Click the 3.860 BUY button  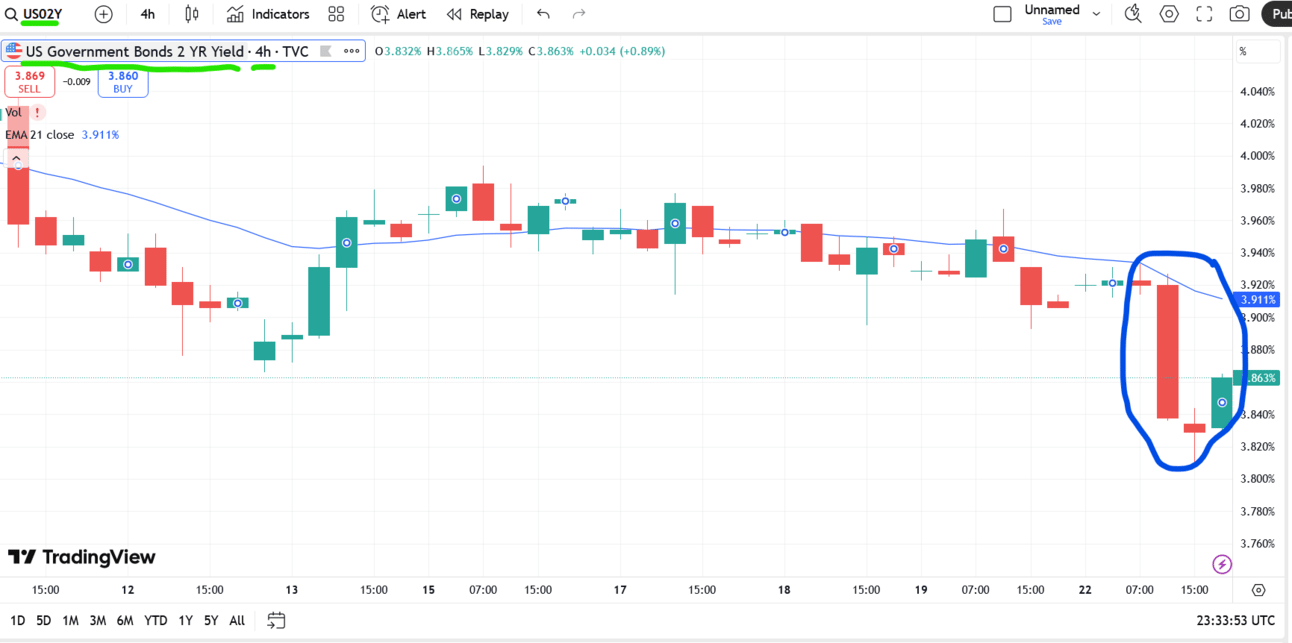(x=123, y=82)
